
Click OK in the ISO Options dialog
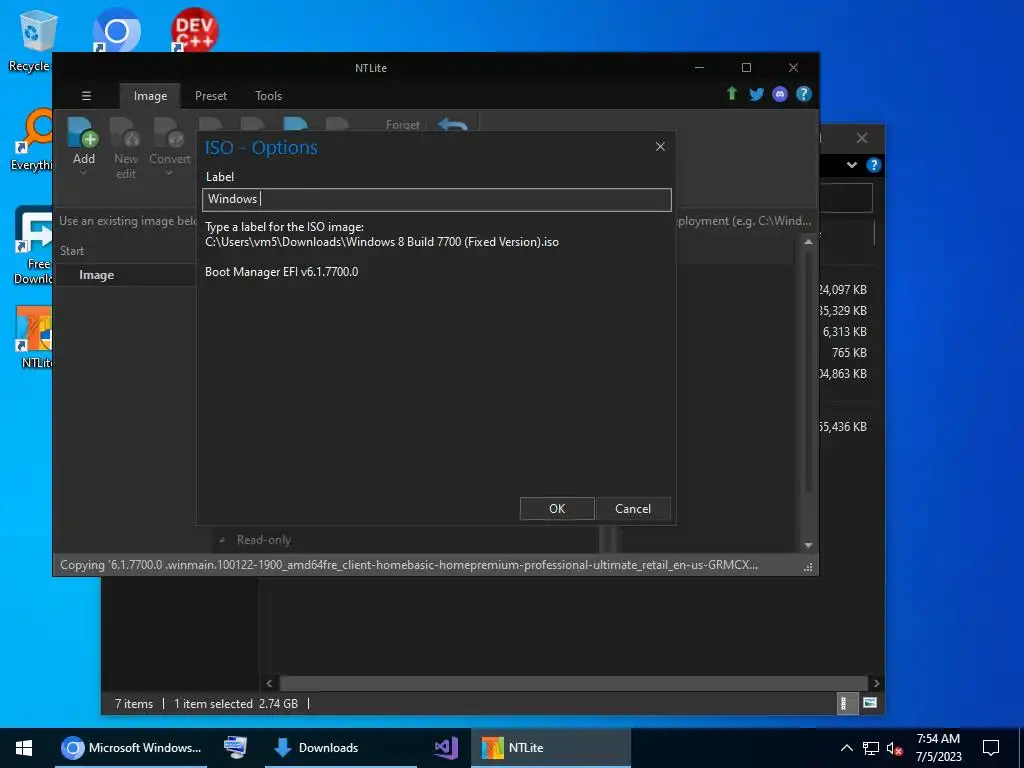pyautogui.click(x=556, y=509)
